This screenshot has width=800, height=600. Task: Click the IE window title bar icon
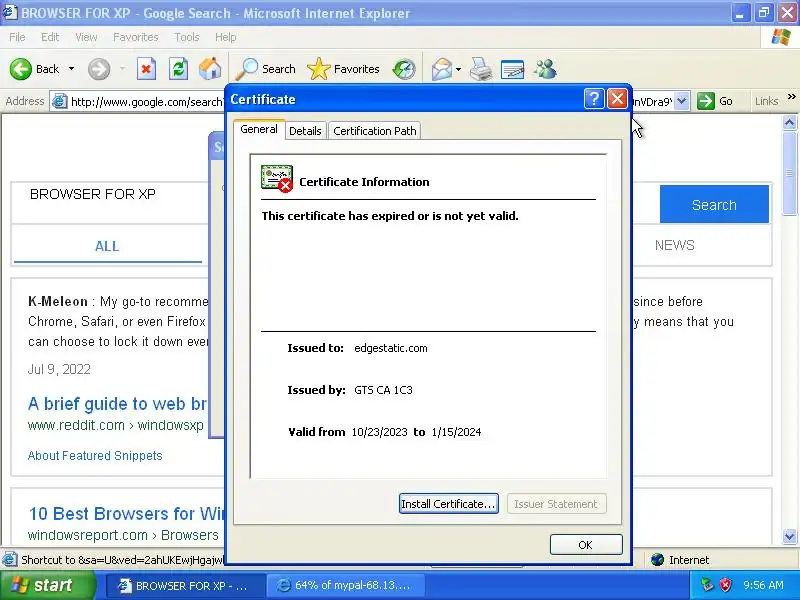click(x=10, y=12)
